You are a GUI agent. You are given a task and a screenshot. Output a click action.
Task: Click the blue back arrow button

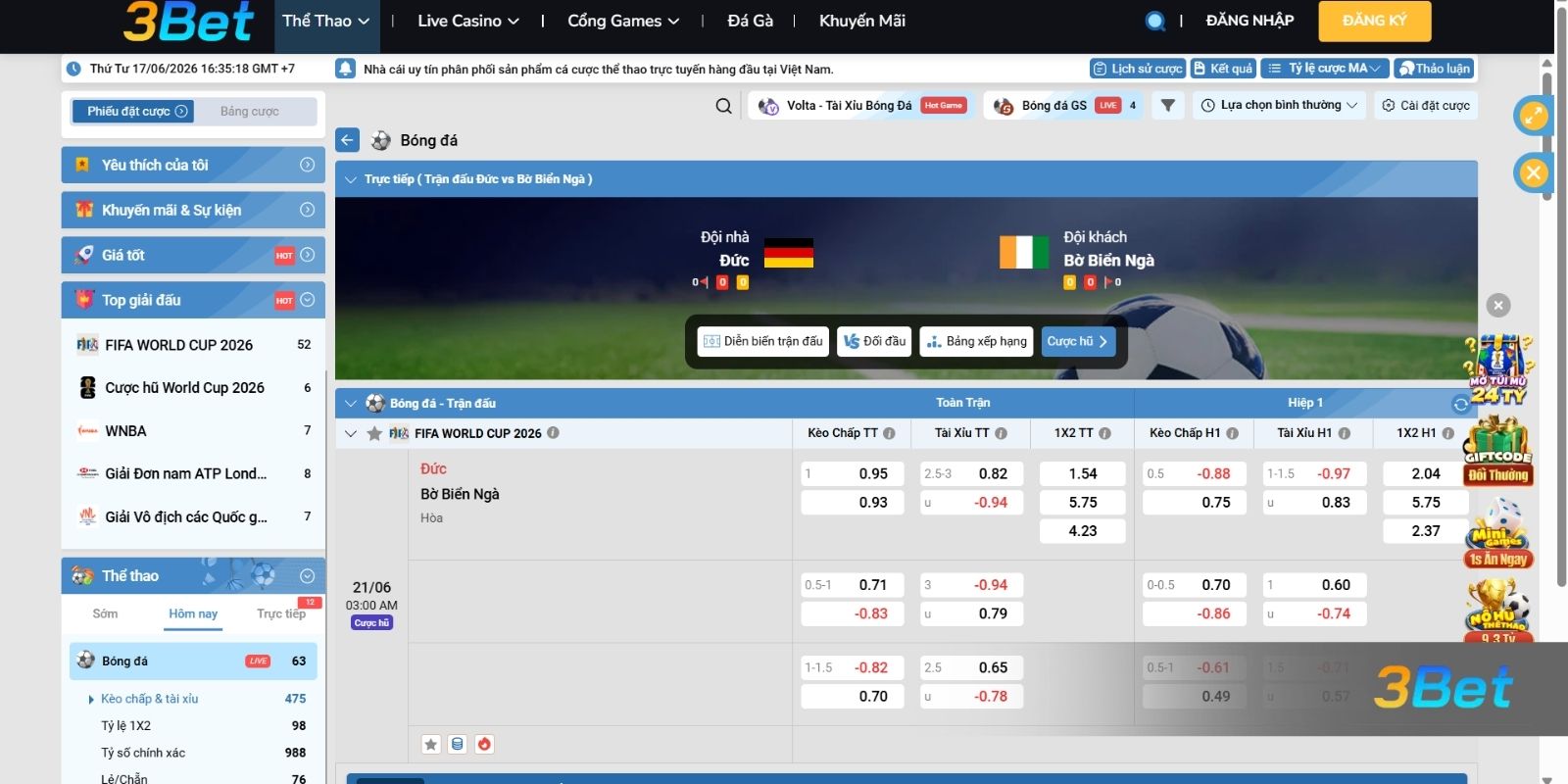(x=348, y=140)
